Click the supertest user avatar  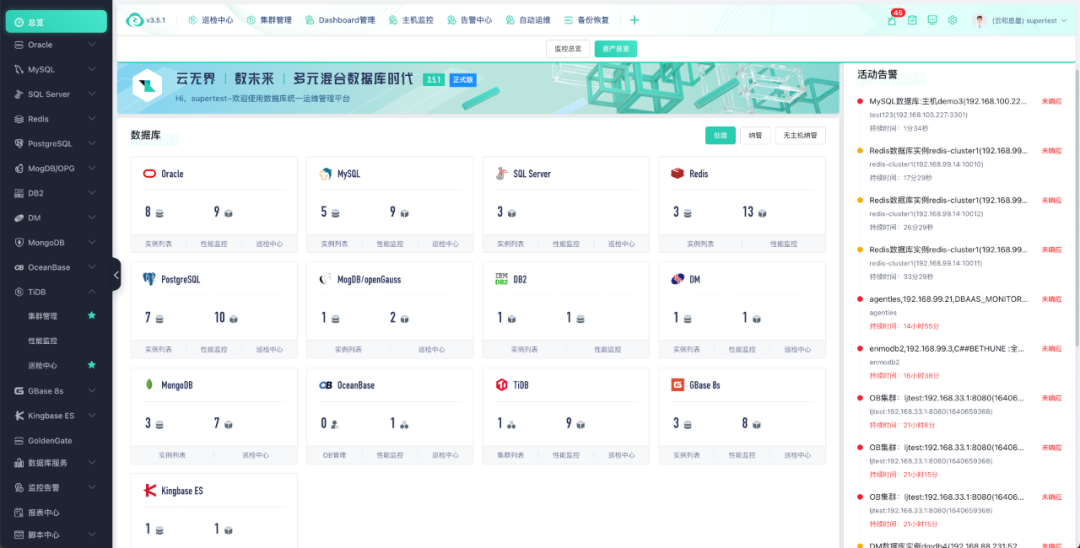pyautogui.click(x=979, y=20)
